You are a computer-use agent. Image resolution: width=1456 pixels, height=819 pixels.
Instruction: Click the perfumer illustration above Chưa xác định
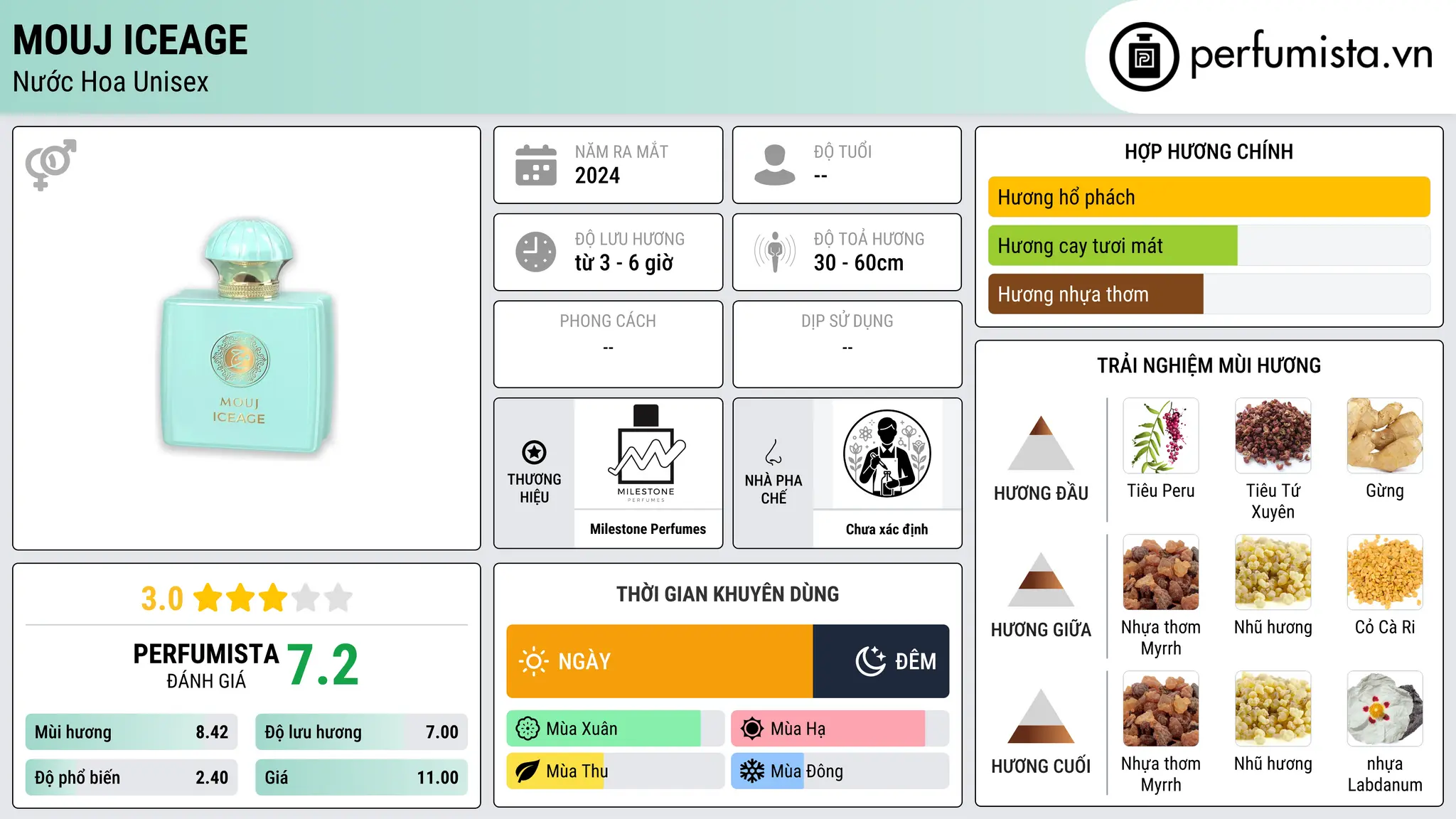[x=887, y=454]
